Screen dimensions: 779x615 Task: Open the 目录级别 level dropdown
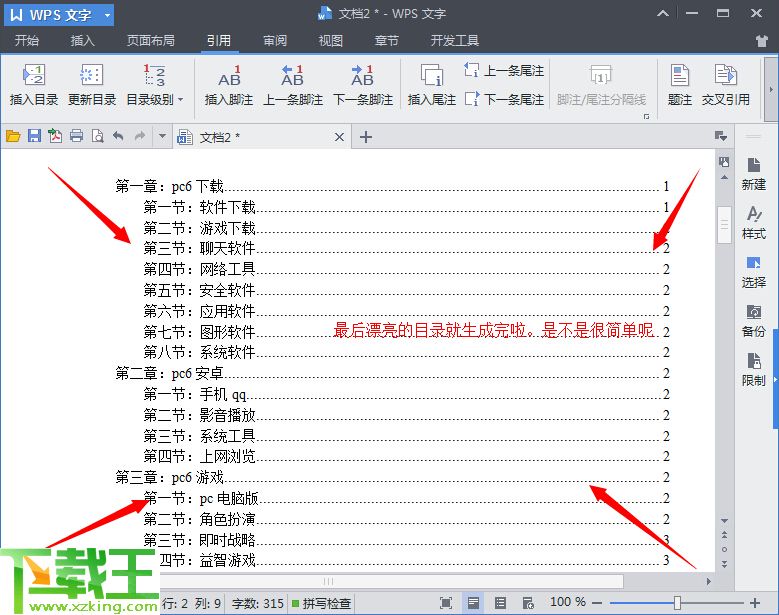155,85
